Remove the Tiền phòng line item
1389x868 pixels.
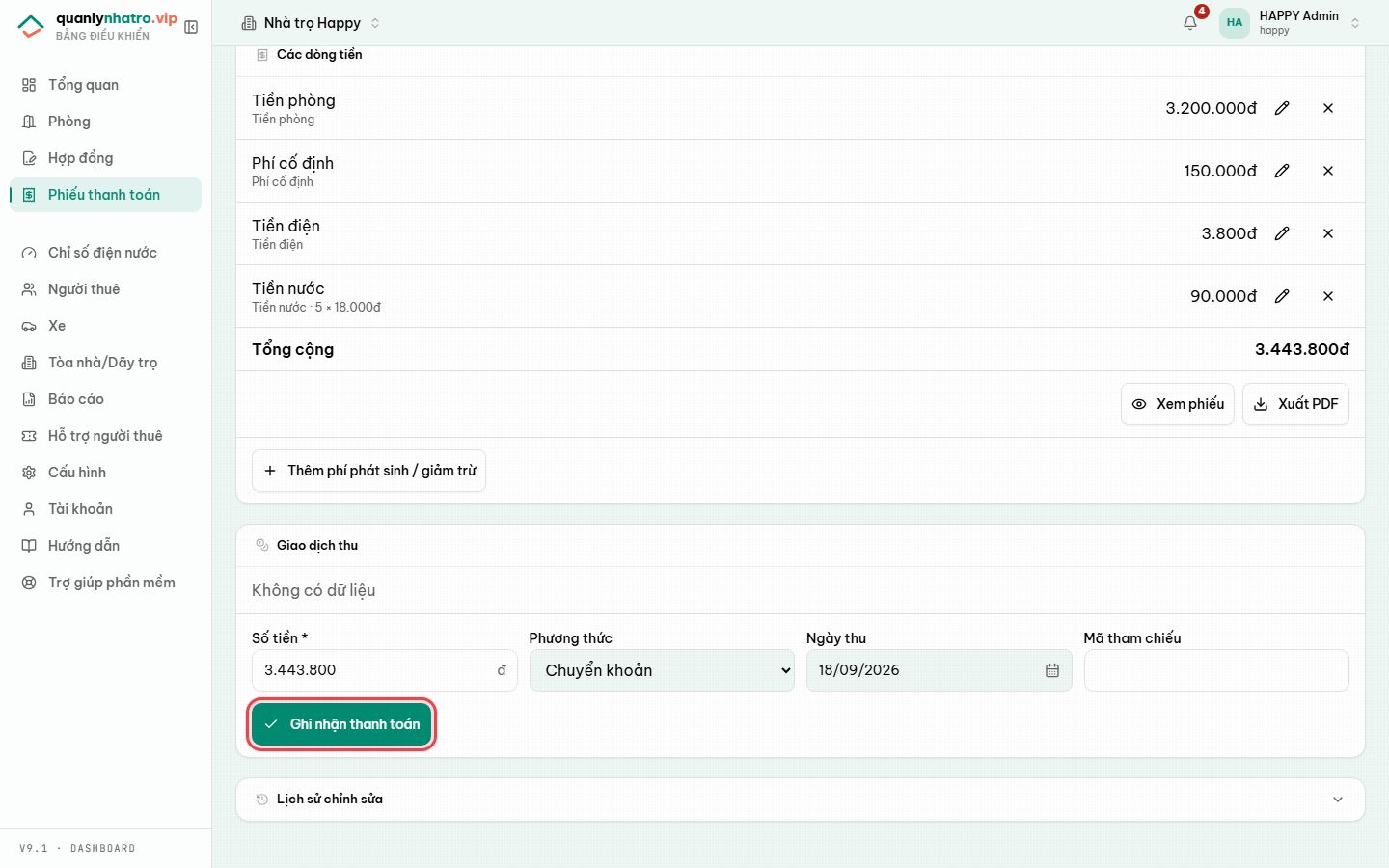(1328, 108)
